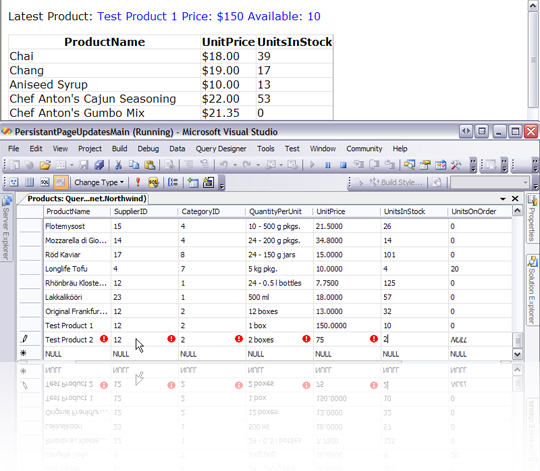This screenshot has width=540, height=471.
Task: Toggle the highlighted Results Pane icon
Action: click(x=60, y=182)
